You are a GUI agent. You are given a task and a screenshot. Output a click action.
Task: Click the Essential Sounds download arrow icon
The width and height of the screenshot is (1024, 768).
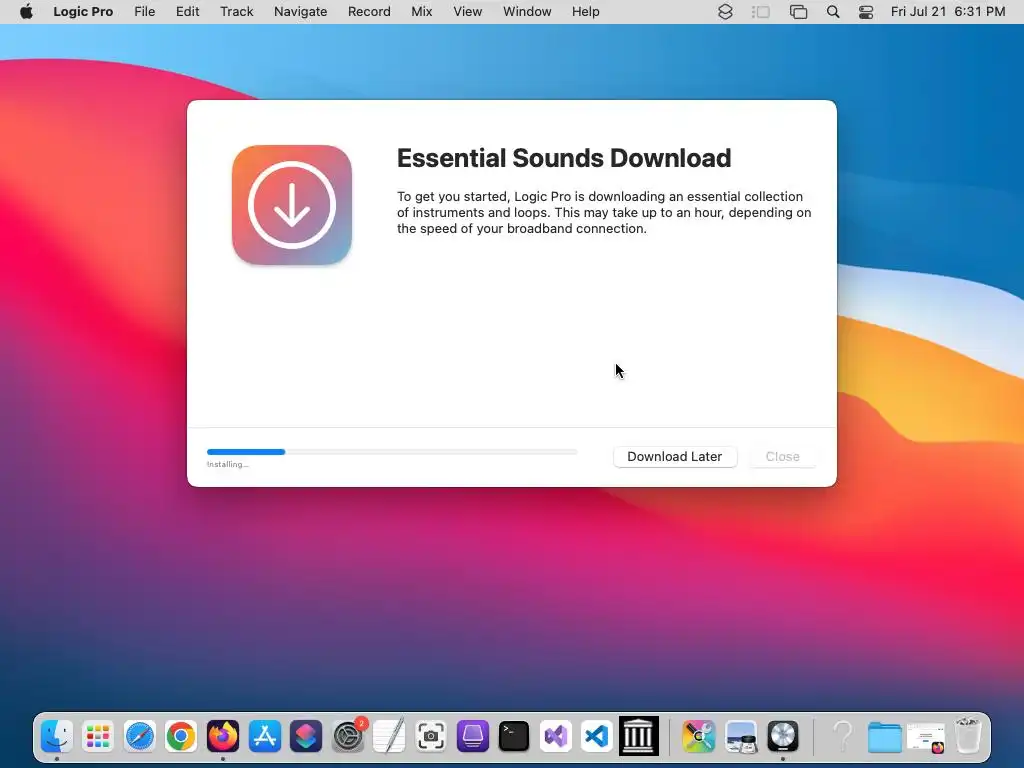(292, 205)
